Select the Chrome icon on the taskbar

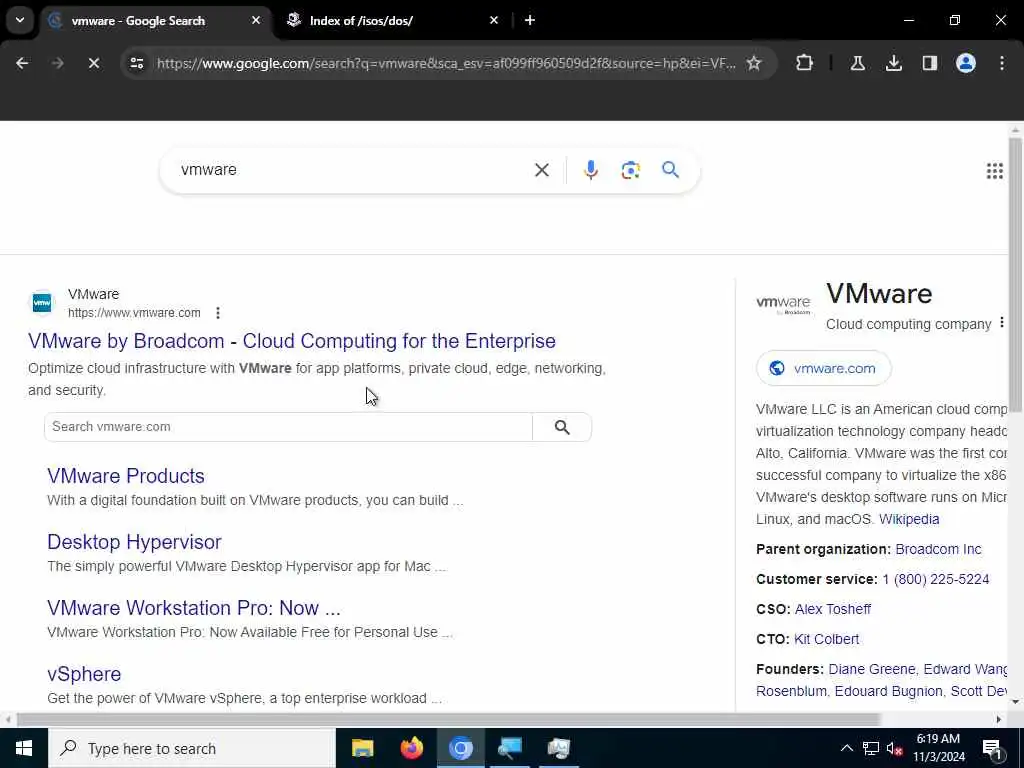tap(460, 748)
